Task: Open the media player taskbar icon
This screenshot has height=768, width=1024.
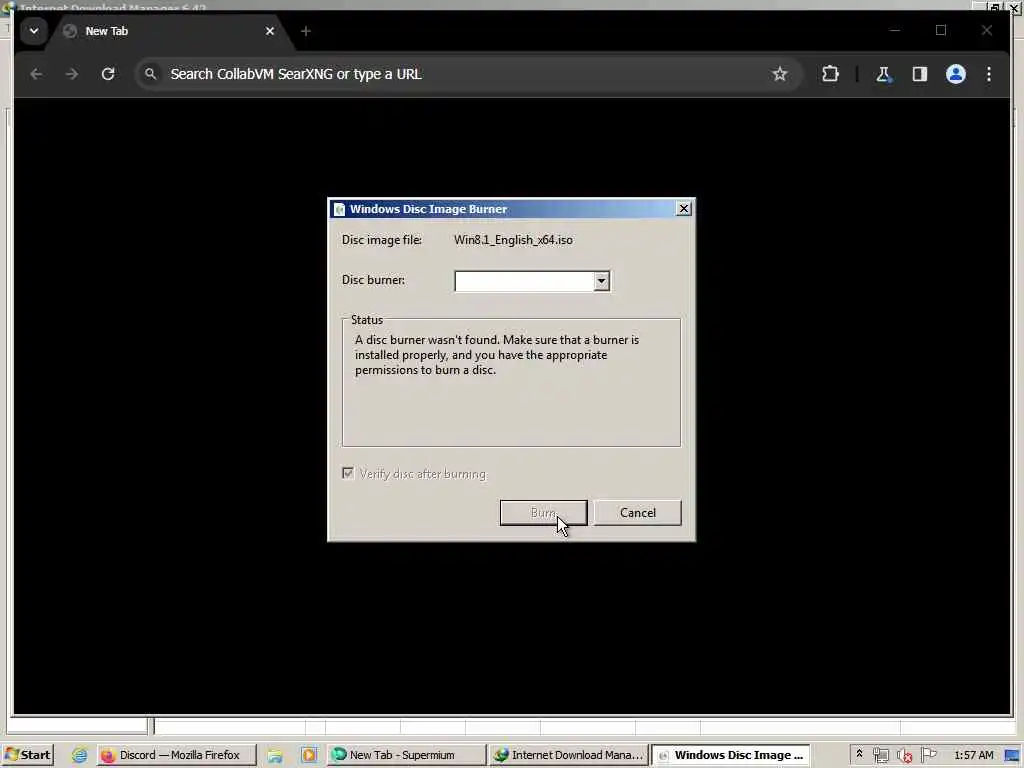Action: coord(308,755)
